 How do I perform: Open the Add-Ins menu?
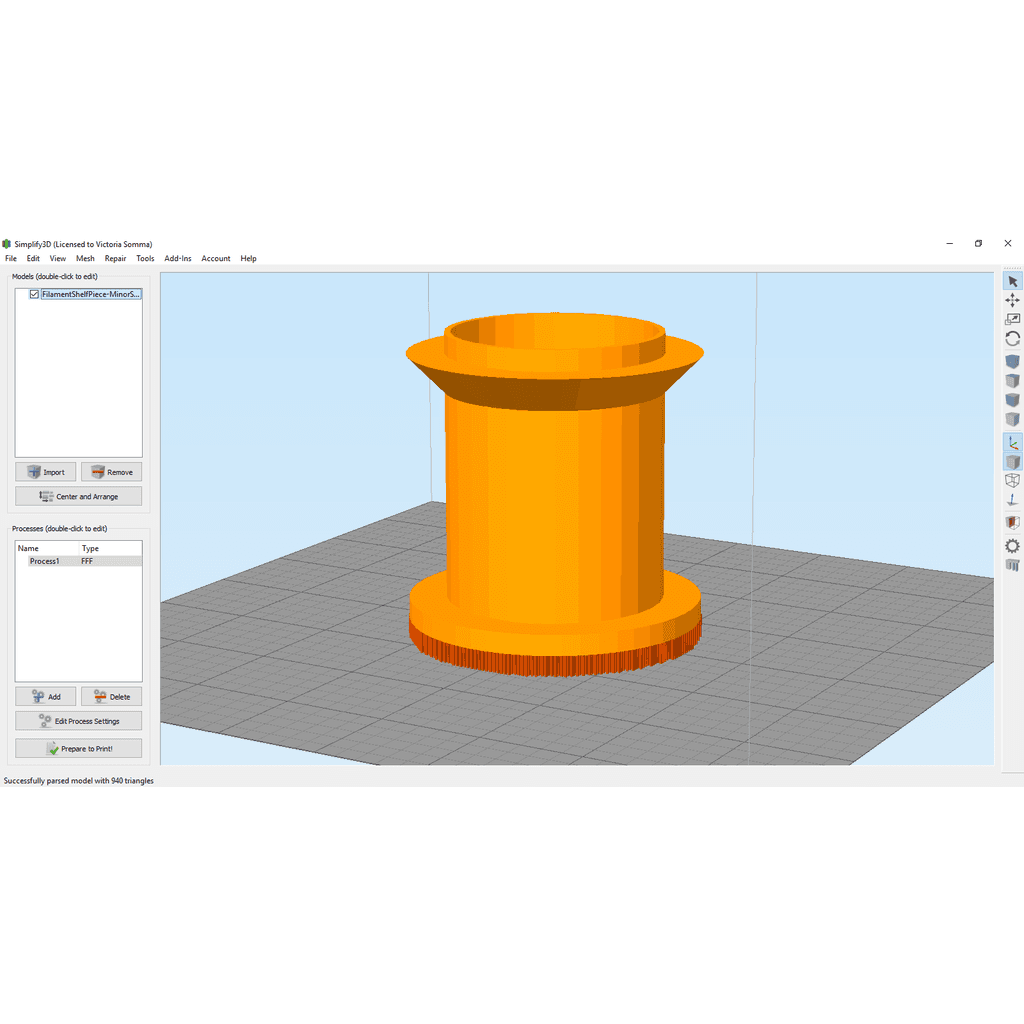click(x=178, y=259)
